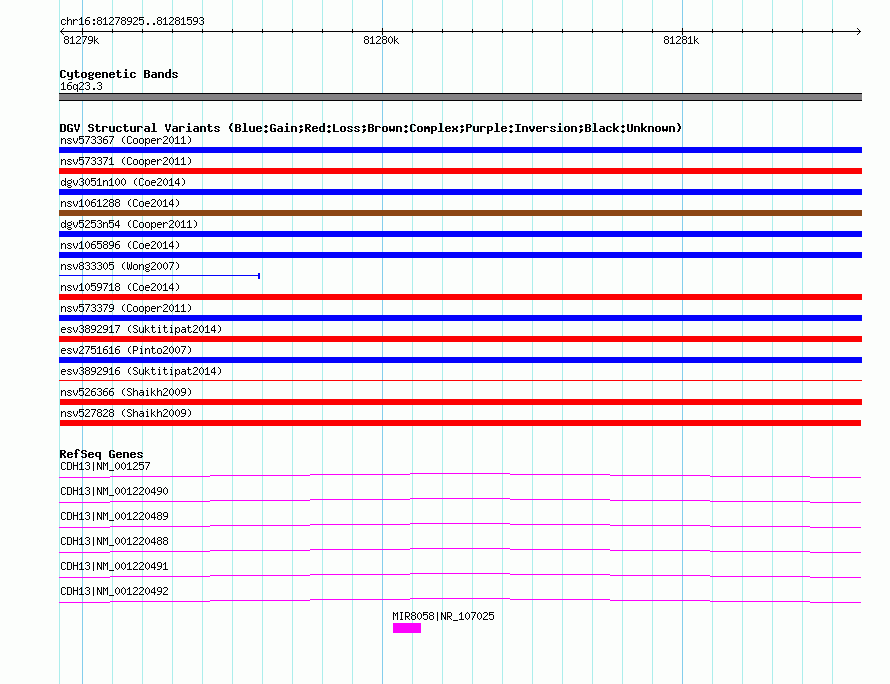Image resolution: width=890 pixels, height=684 pixels.
Task: Select the red esv3892917 bar
Action: tap(460, 339)
